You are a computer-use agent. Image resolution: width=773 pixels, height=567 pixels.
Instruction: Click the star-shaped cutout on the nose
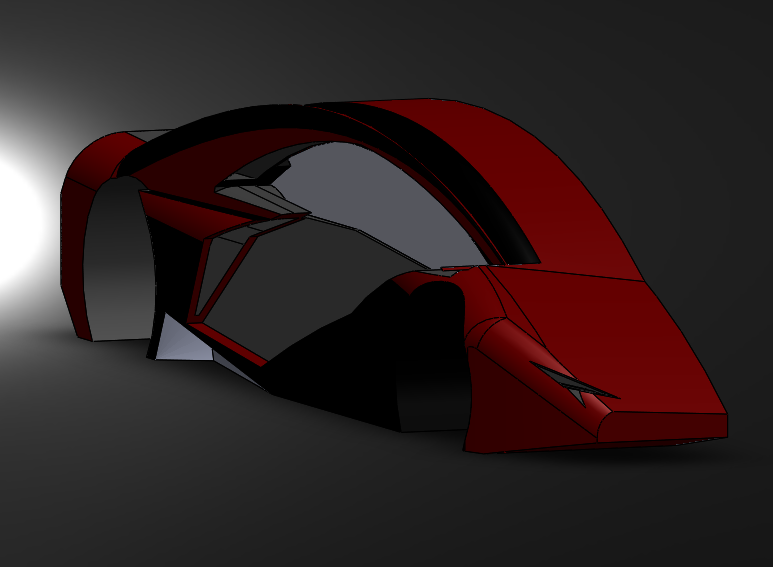pyautogui.click(x=576, y=383)
